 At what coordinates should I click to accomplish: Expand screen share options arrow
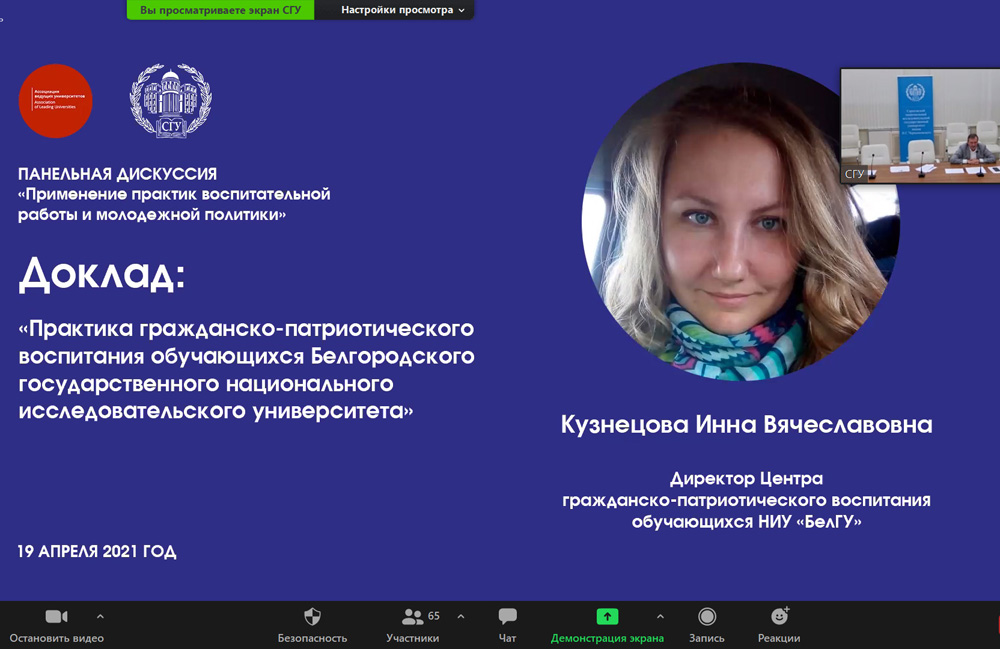click(x=660, y=617)
